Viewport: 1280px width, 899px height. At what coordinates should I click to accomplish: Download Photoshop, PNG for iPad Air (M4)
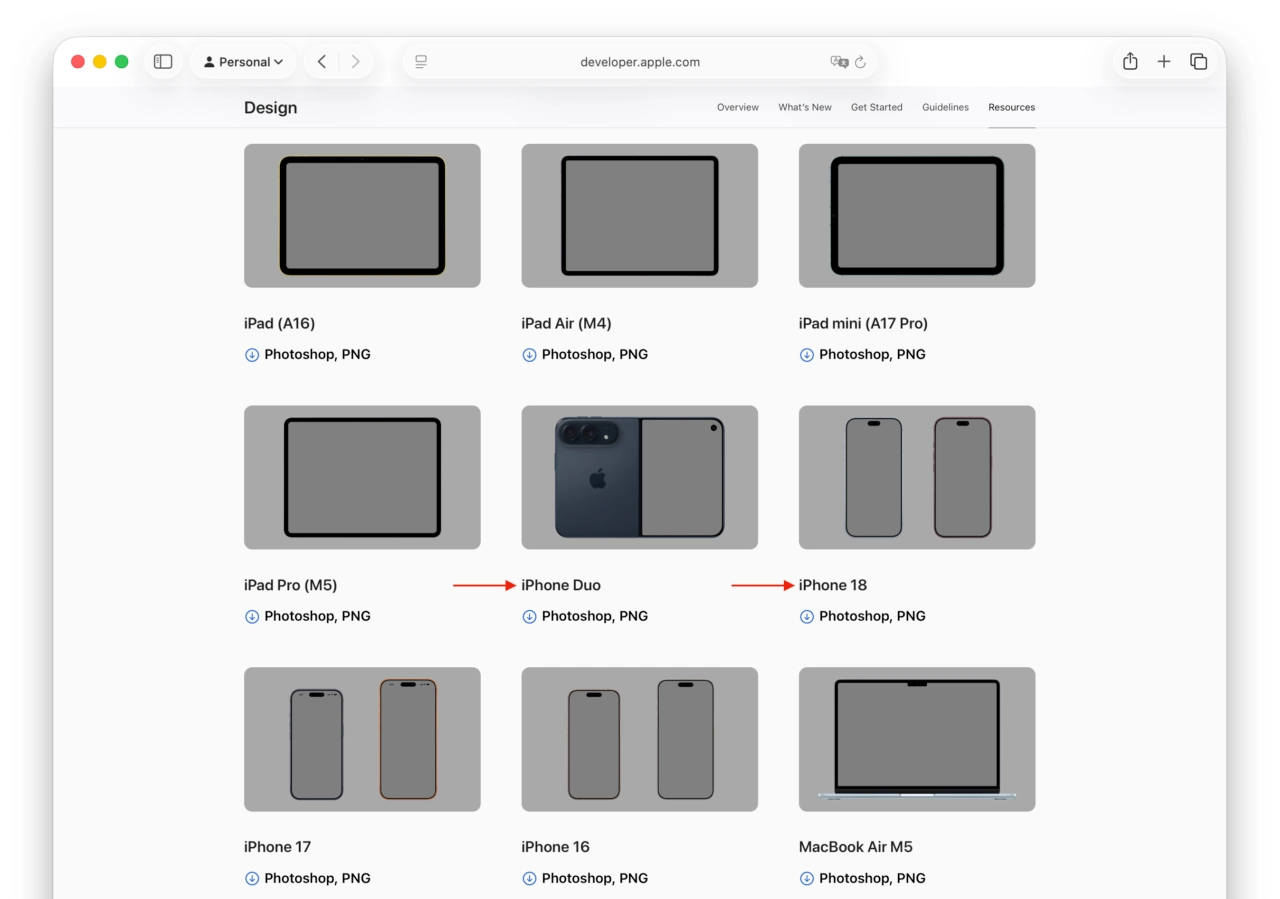pos(595,355)
